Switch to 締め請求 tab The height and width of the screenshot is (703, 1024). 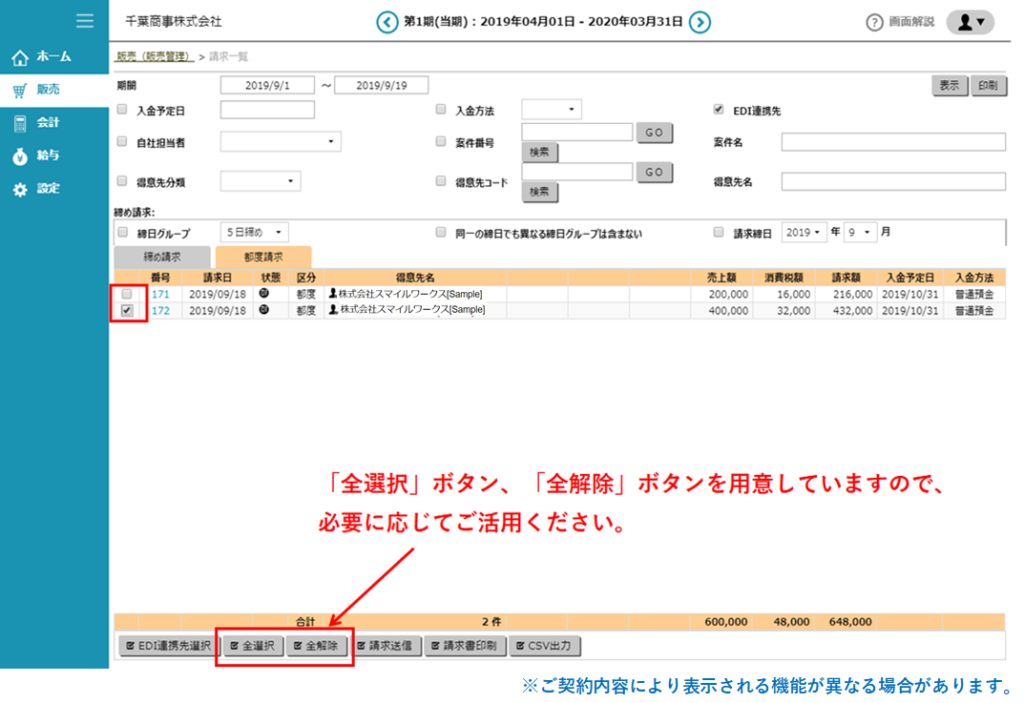(163, 257)
